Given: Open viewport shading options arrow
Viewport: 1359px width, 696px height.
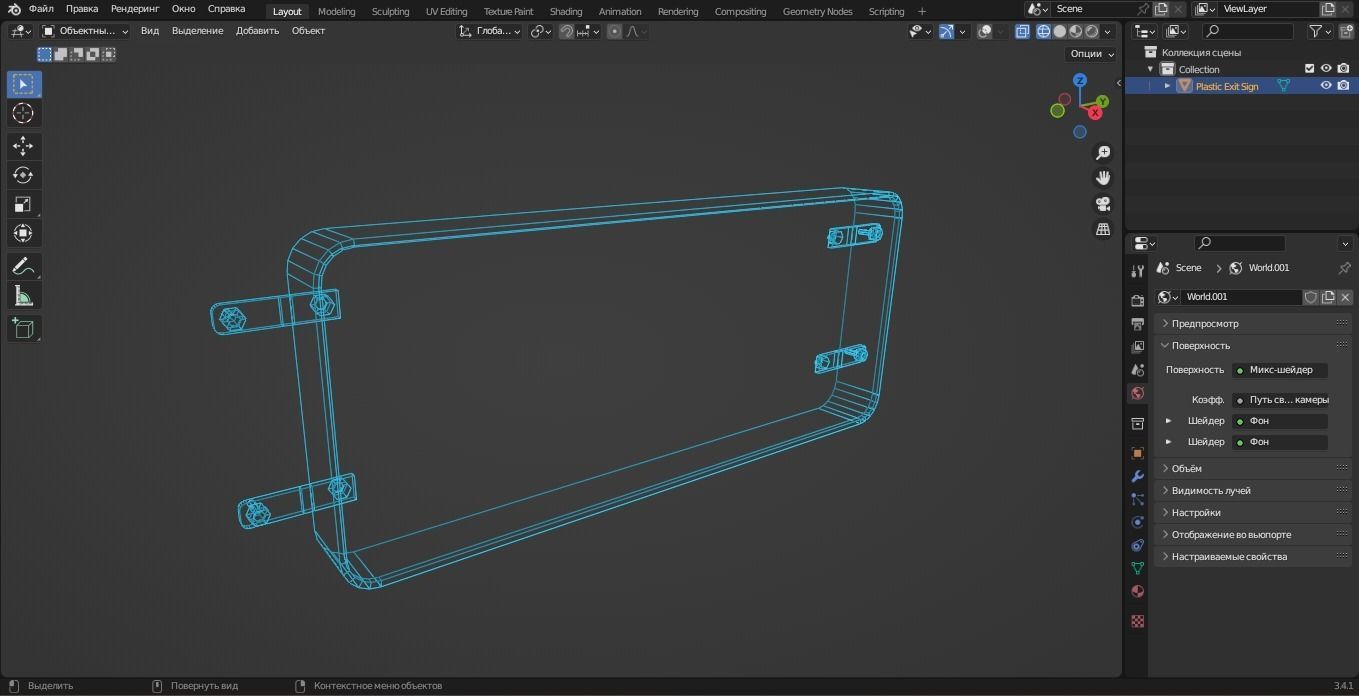Looking at the screenshot, I should [1107, 31].
